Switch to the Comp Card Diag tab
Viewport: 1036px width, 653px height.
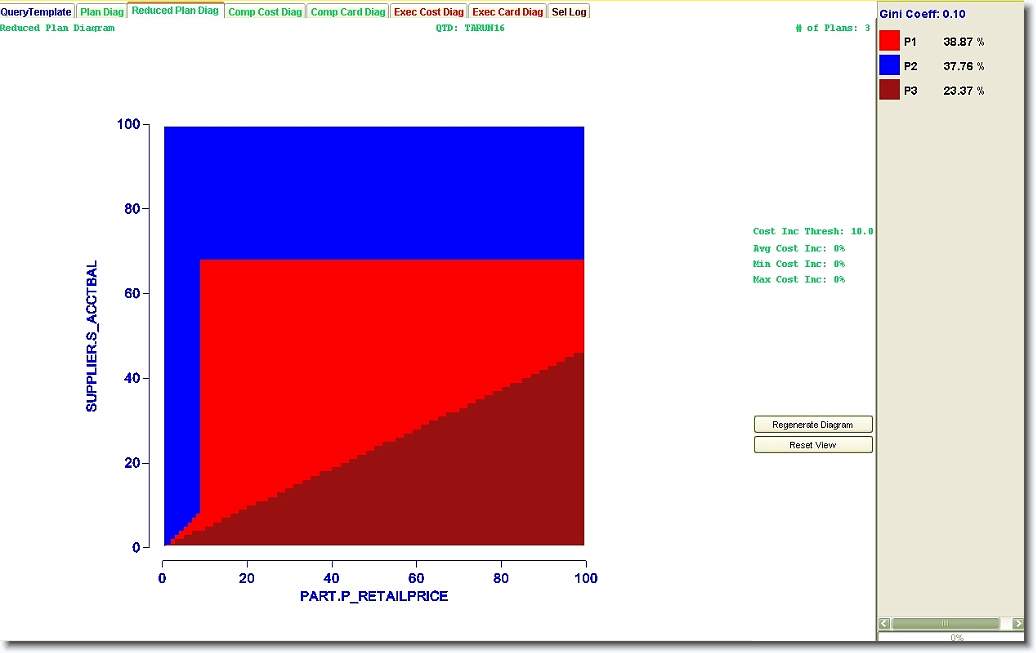click(x=347, y=12)
